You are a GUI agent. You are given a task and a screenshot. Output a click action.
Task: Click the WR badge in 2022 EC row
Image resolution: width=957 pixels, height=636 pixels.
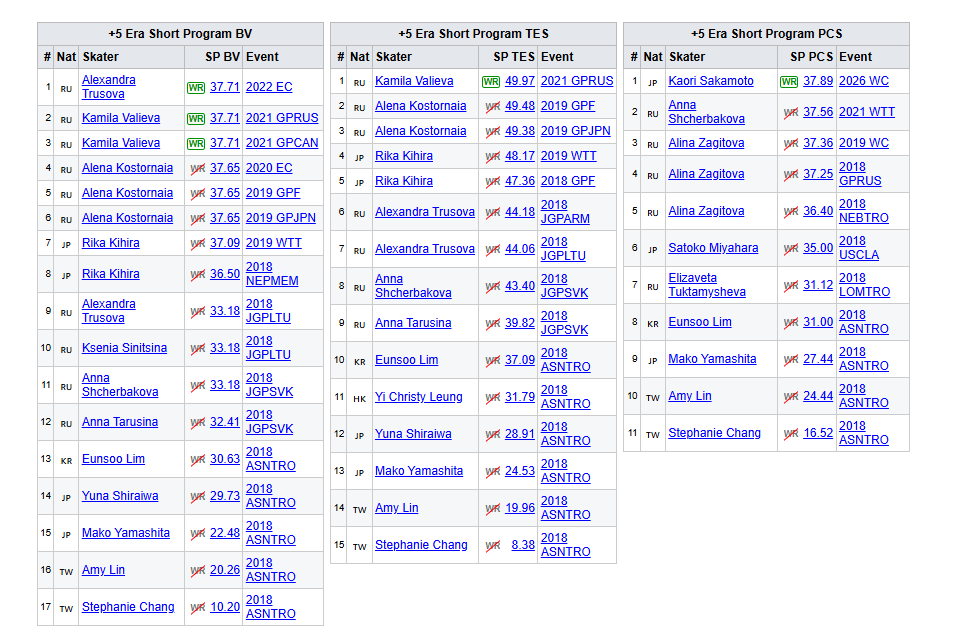click(x=196, y=87)
